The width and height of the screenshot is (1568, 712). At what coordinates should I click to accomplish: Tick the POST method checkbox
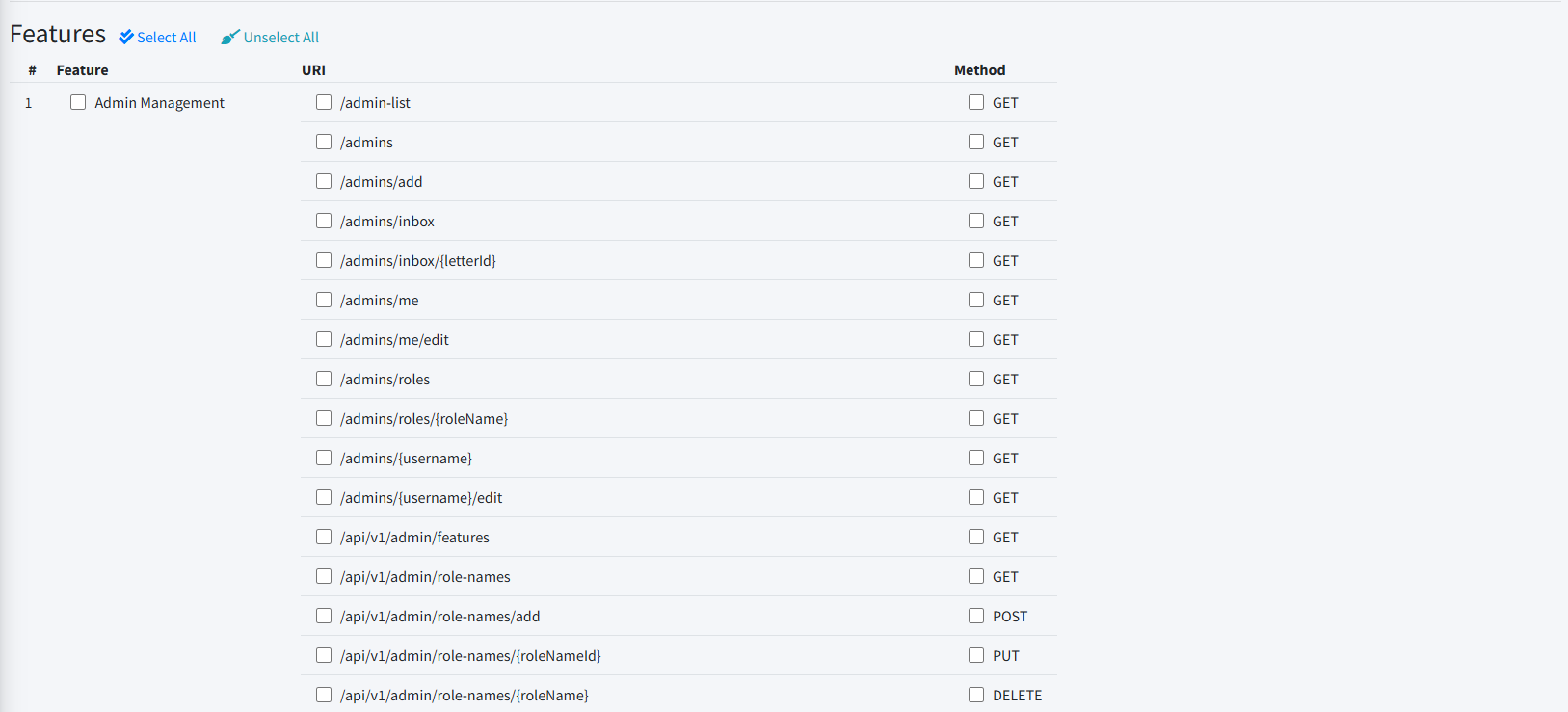[976, 616]
